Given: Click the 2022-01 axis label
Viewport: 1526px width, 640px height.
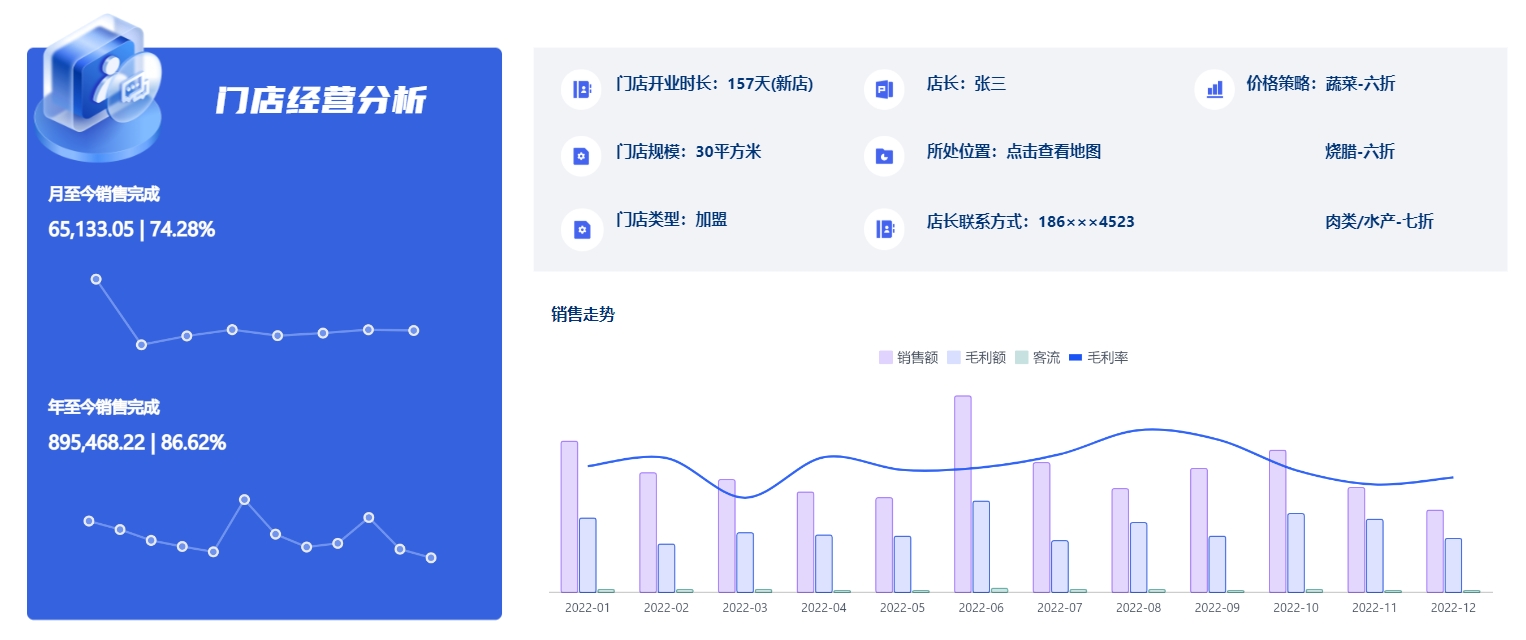Looking at the screenshot, I should [587, 607].
